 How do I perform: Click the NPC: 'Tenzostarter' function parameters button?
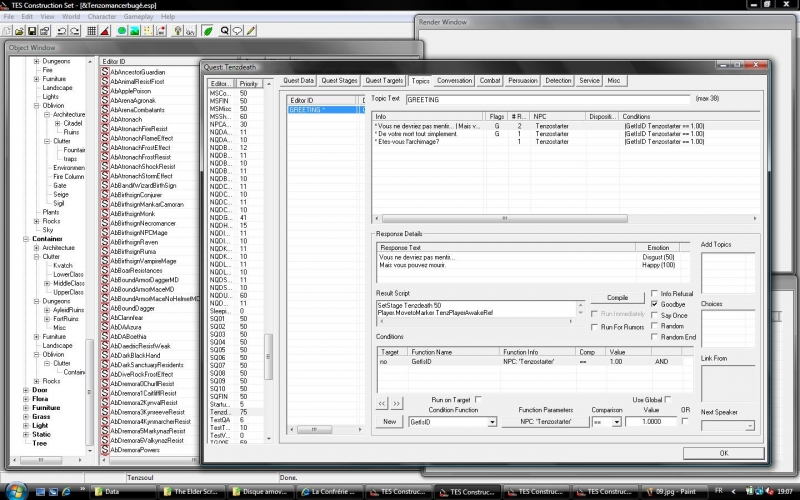(x=545, y=422)
